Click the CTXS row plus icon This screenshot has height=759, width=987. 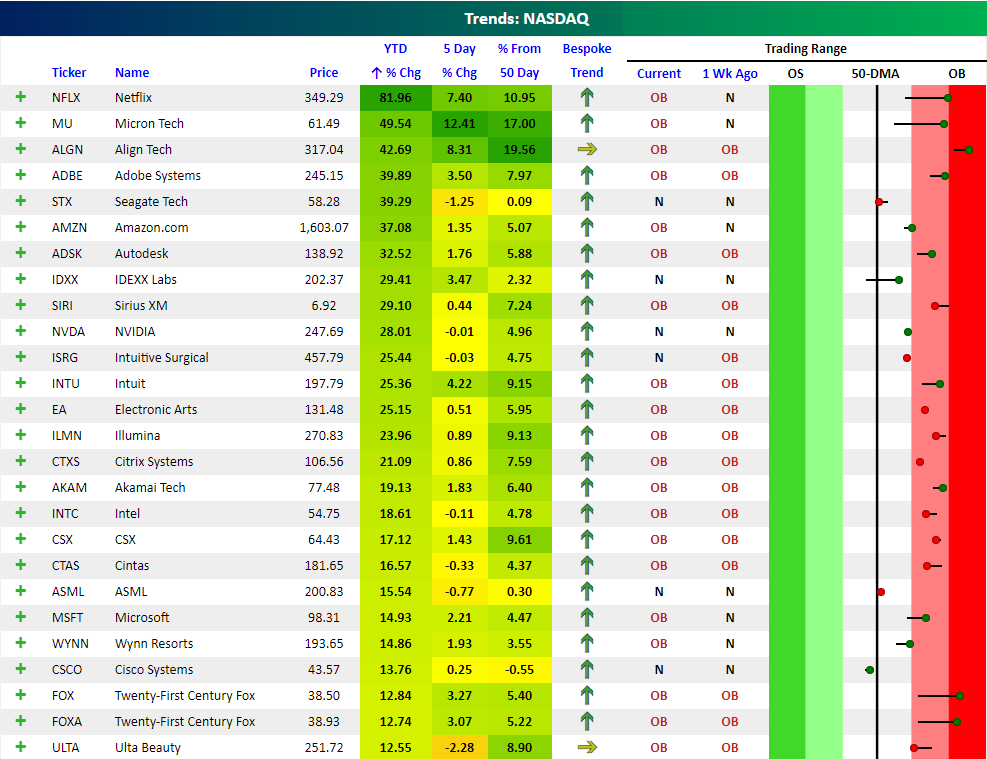[21, 461]
